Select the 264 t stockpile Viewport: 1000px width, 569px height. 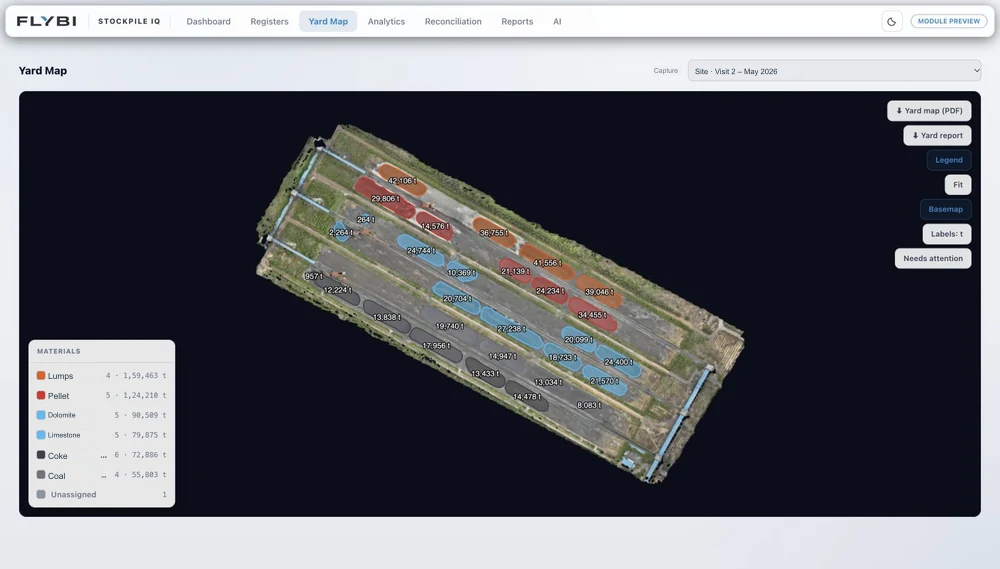(365, 219)
